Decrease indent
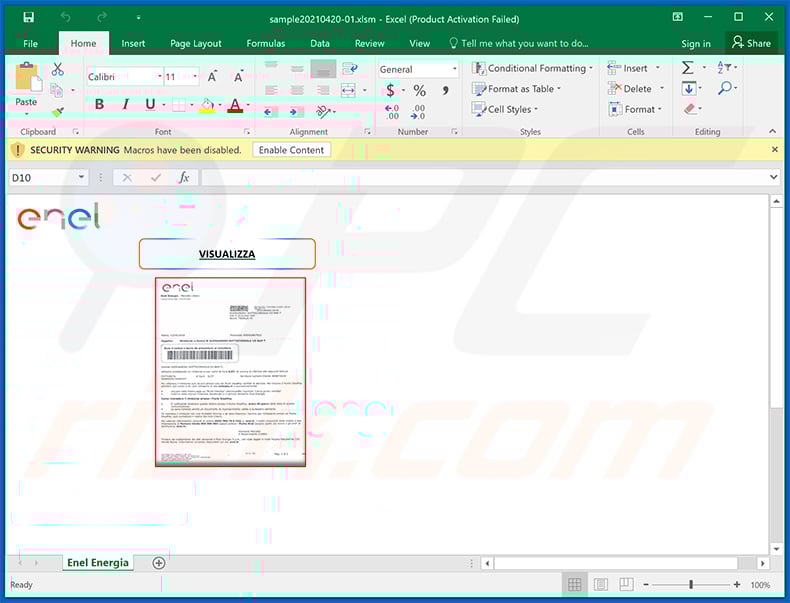 click(x=271, y=112)
